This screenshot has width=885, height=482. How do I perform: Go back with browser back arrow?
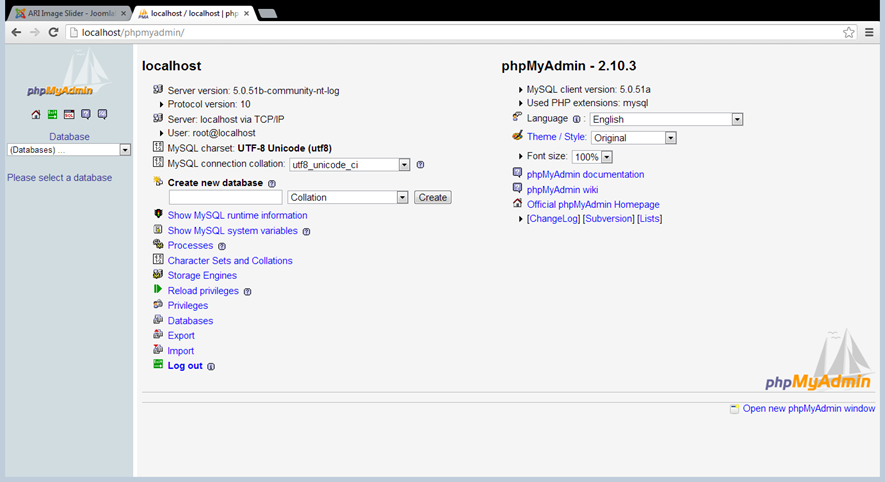click(16, 33)
